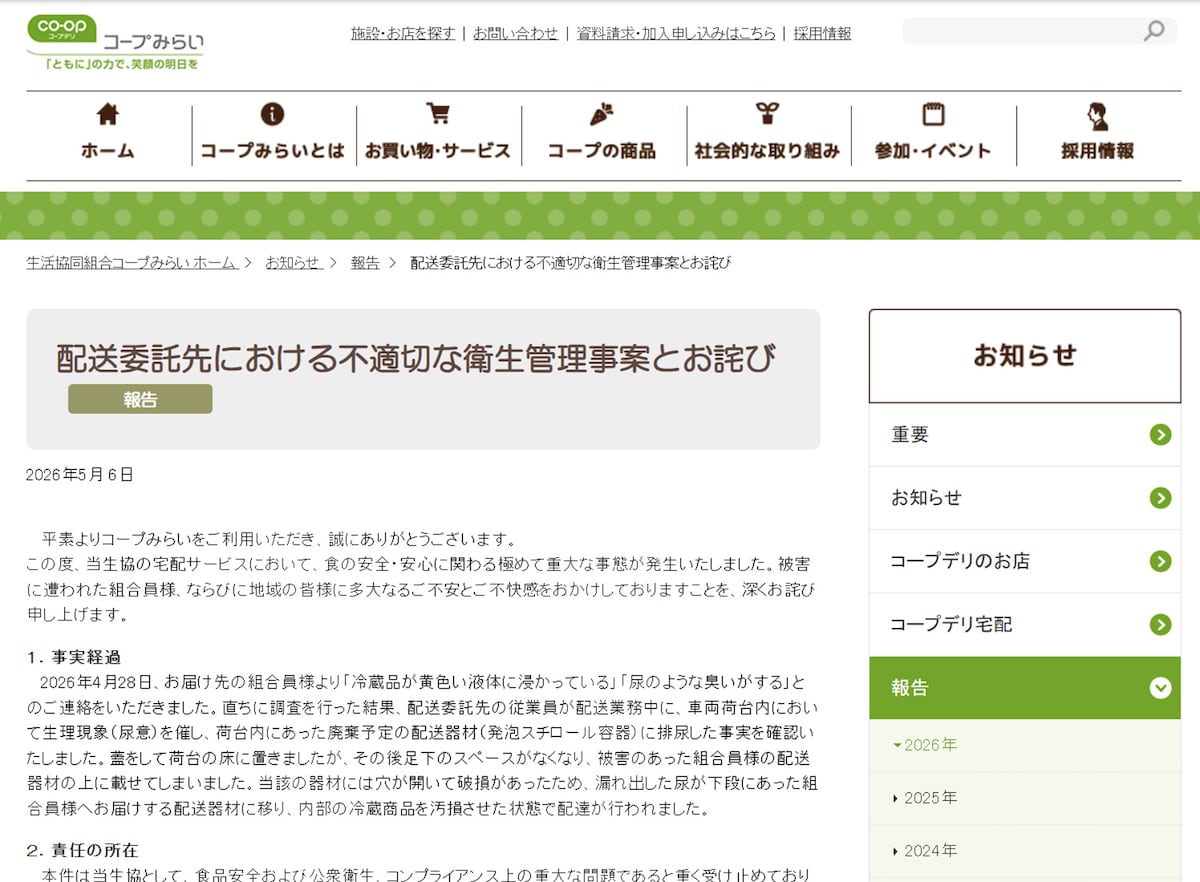Click the heading 2. 責任の所在
The width and height of the screenshot is (1200, 882).
click(x=83, y=850)
